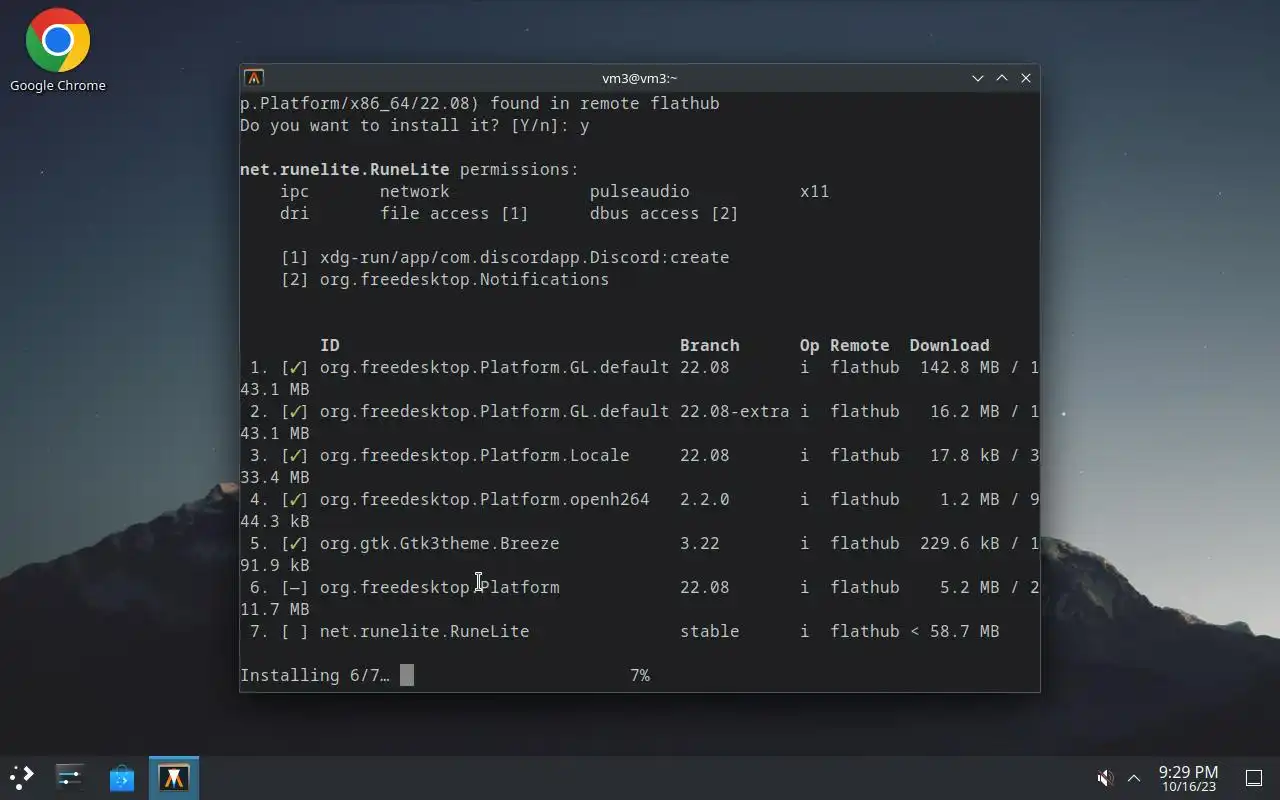Launch Discover software store from taskbar
The height and width of the screenshot is (800, 1280).
click(122, 777)
